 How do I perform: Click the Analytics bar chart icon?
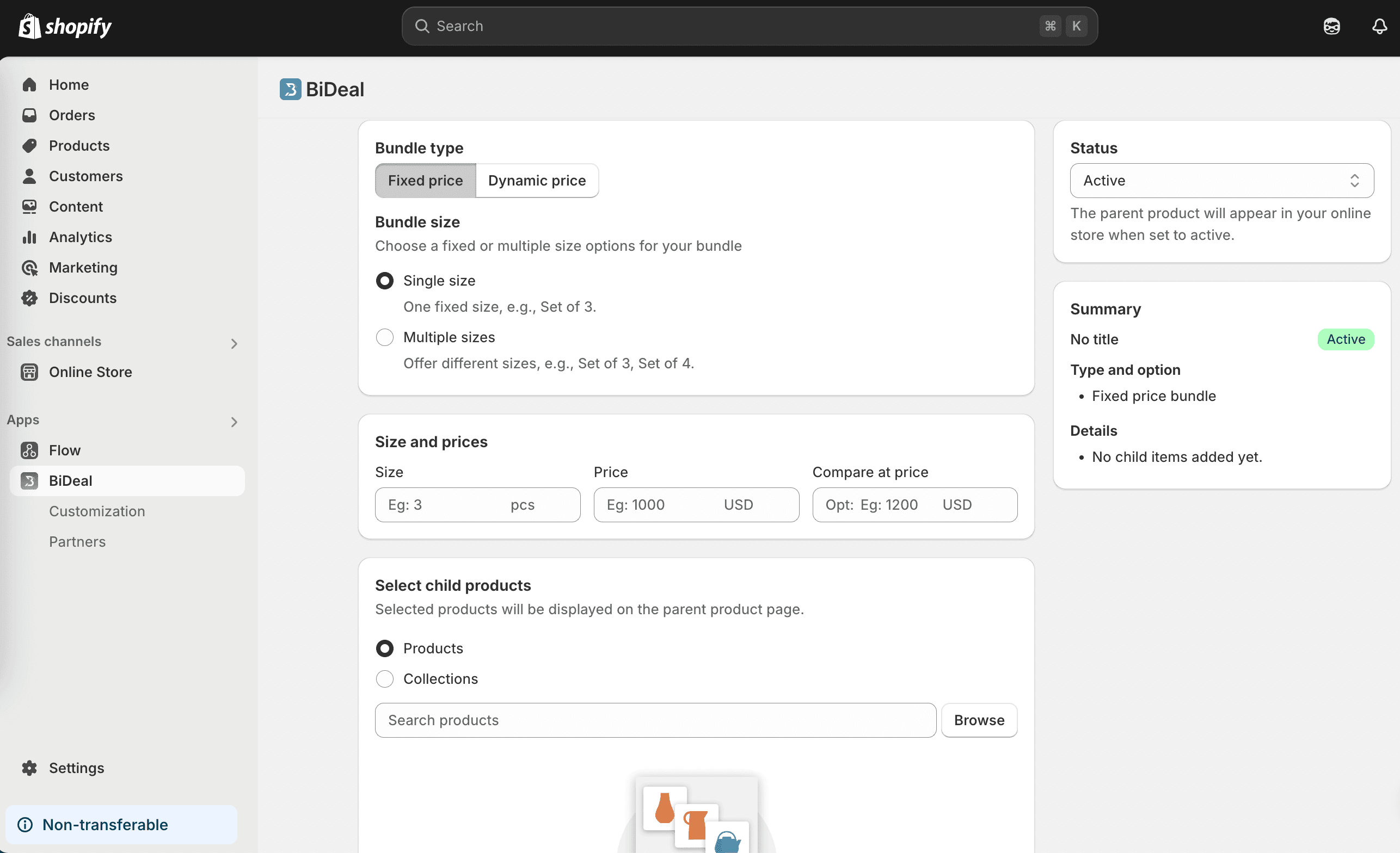point(29,237)
